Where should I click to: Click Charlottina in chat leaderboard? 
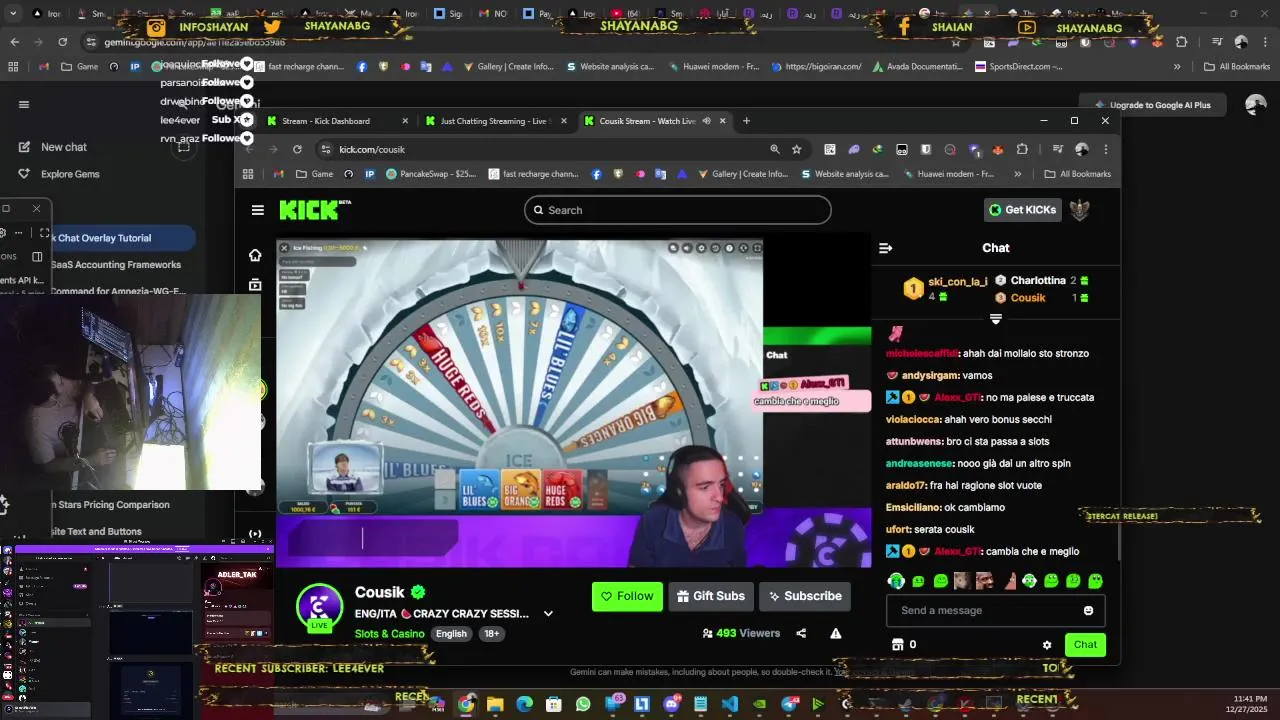(1038, 281)
